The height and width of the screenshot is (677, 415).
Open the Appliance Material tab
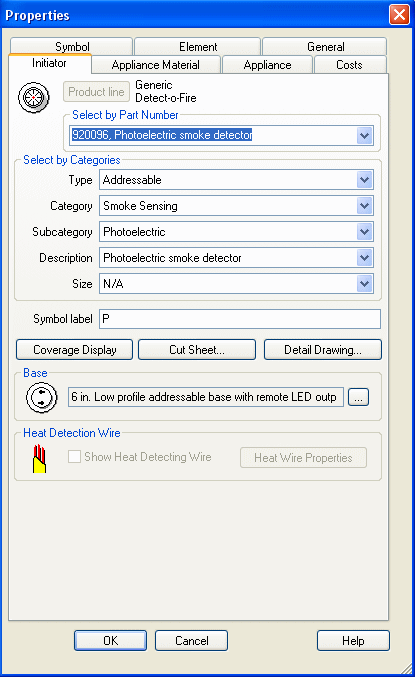(156, 65)
